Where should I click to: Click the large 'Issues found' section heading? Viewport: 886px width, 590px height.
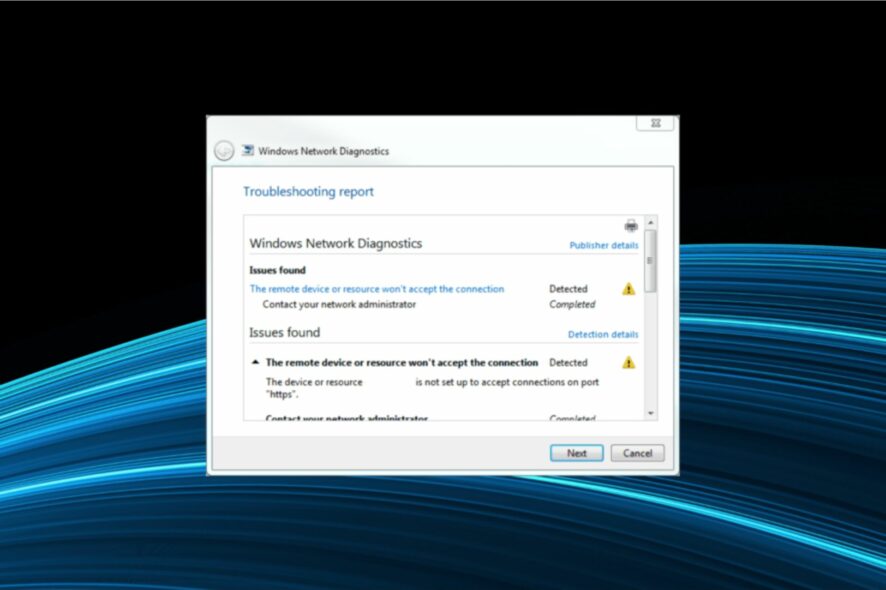pyautogui.click(x=285, y=332)
